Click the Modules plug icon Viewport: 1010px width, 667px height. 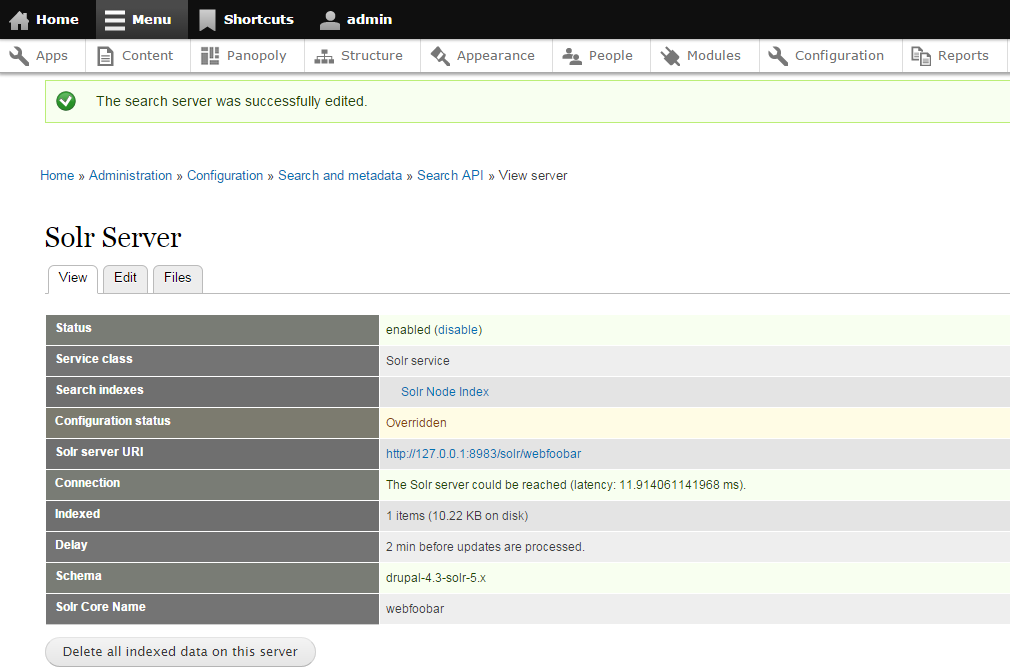(x=670, y=56)
